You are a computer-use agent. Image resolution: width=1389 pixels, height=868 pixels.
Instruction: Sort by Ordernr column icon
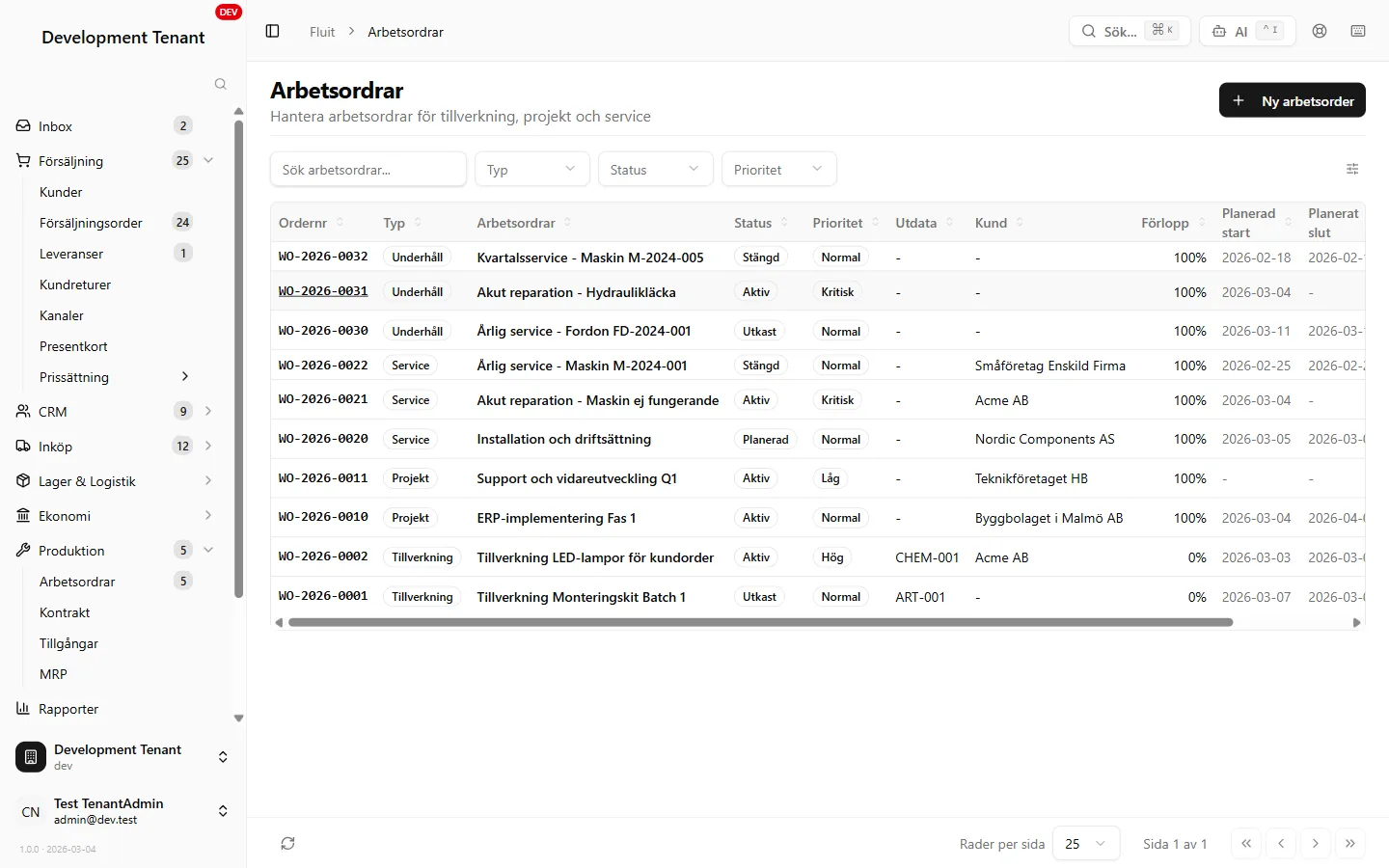click(x=340, y=222)
